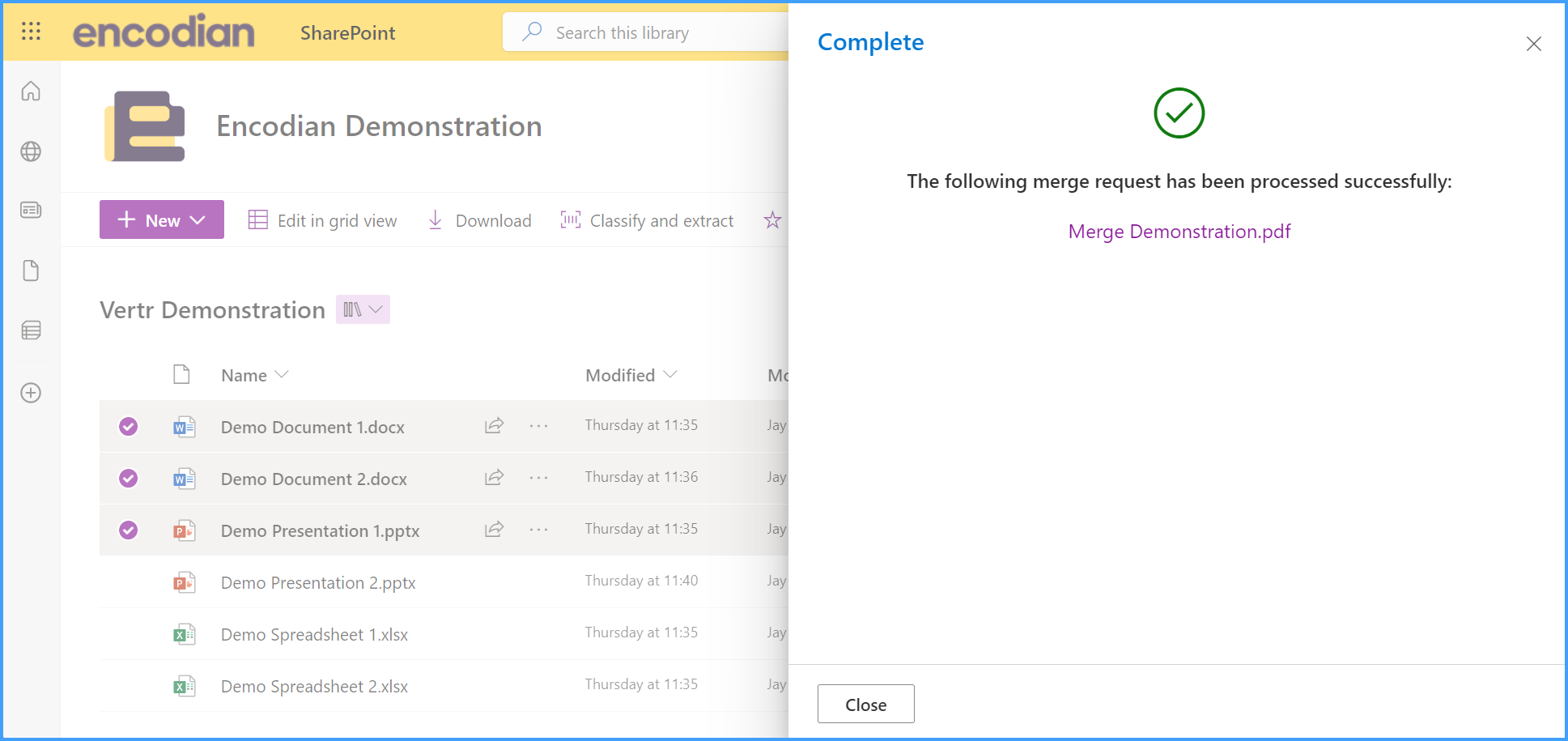Expand the Modified column sort menu
This screenshot has height=741, width=1568.
click(631, 375)
